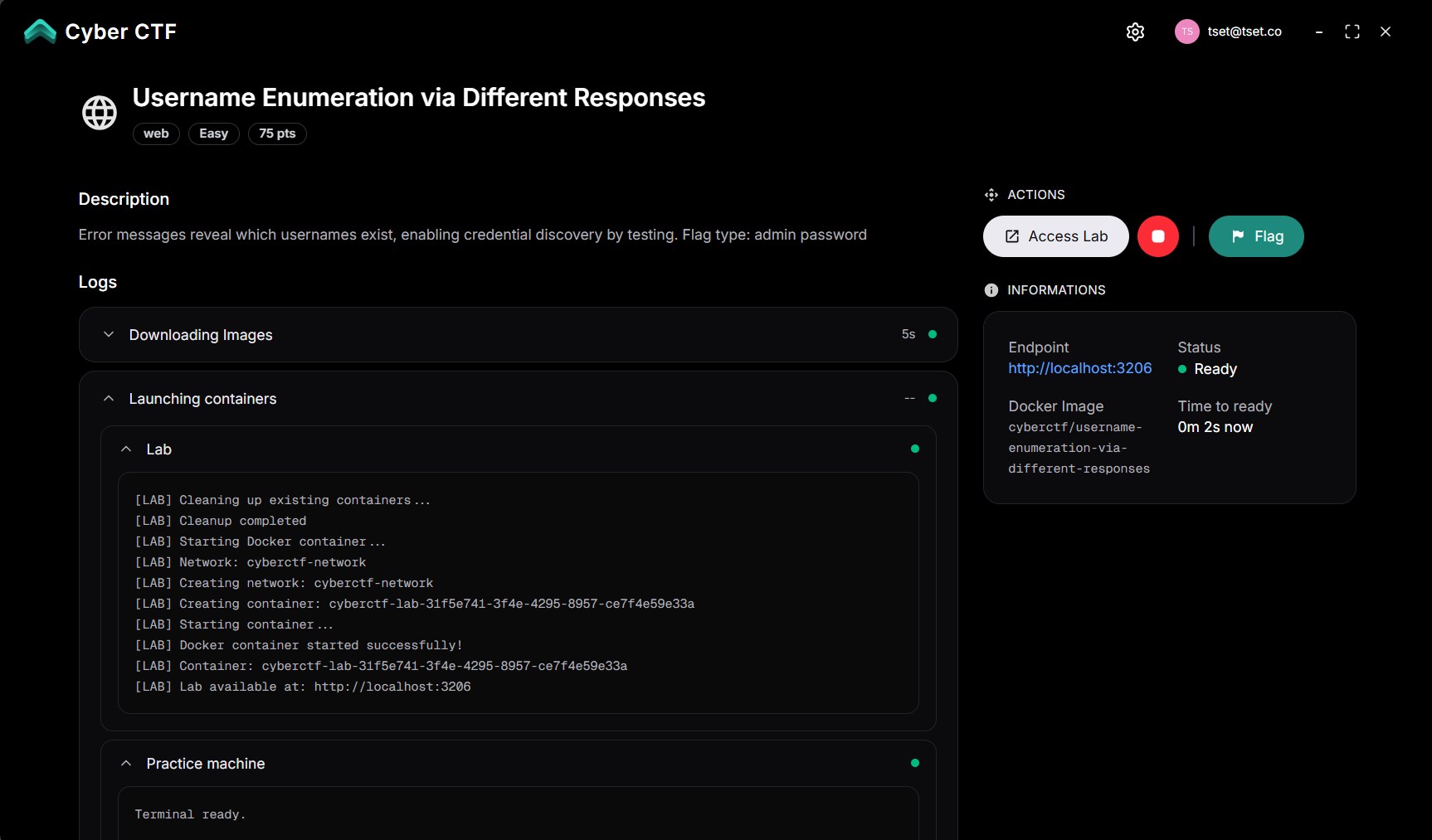Click the web category tag
This screenshot has width=1432, height=840.
pyautogui.click(x=156, y=134)
